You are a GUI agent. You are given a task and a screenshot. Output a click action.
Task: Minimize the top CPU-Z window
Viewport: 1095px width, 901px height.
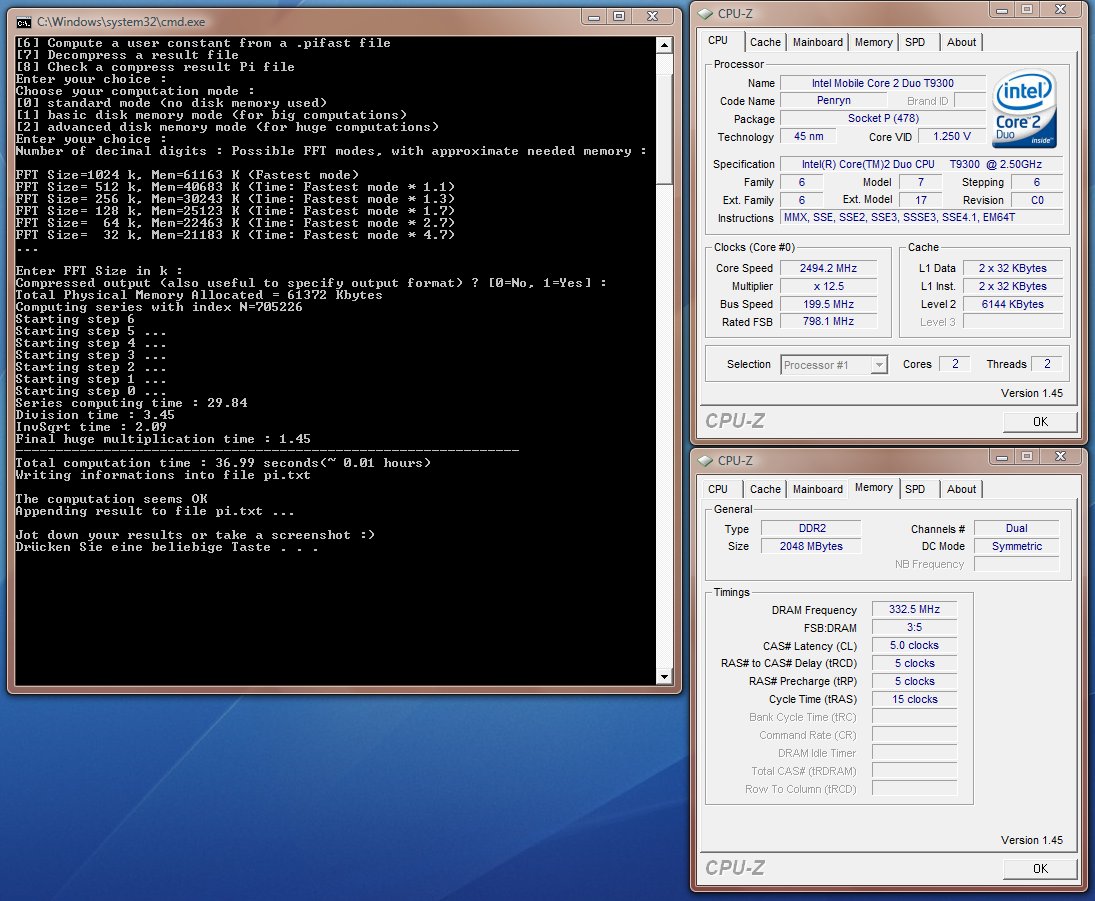1001,10
